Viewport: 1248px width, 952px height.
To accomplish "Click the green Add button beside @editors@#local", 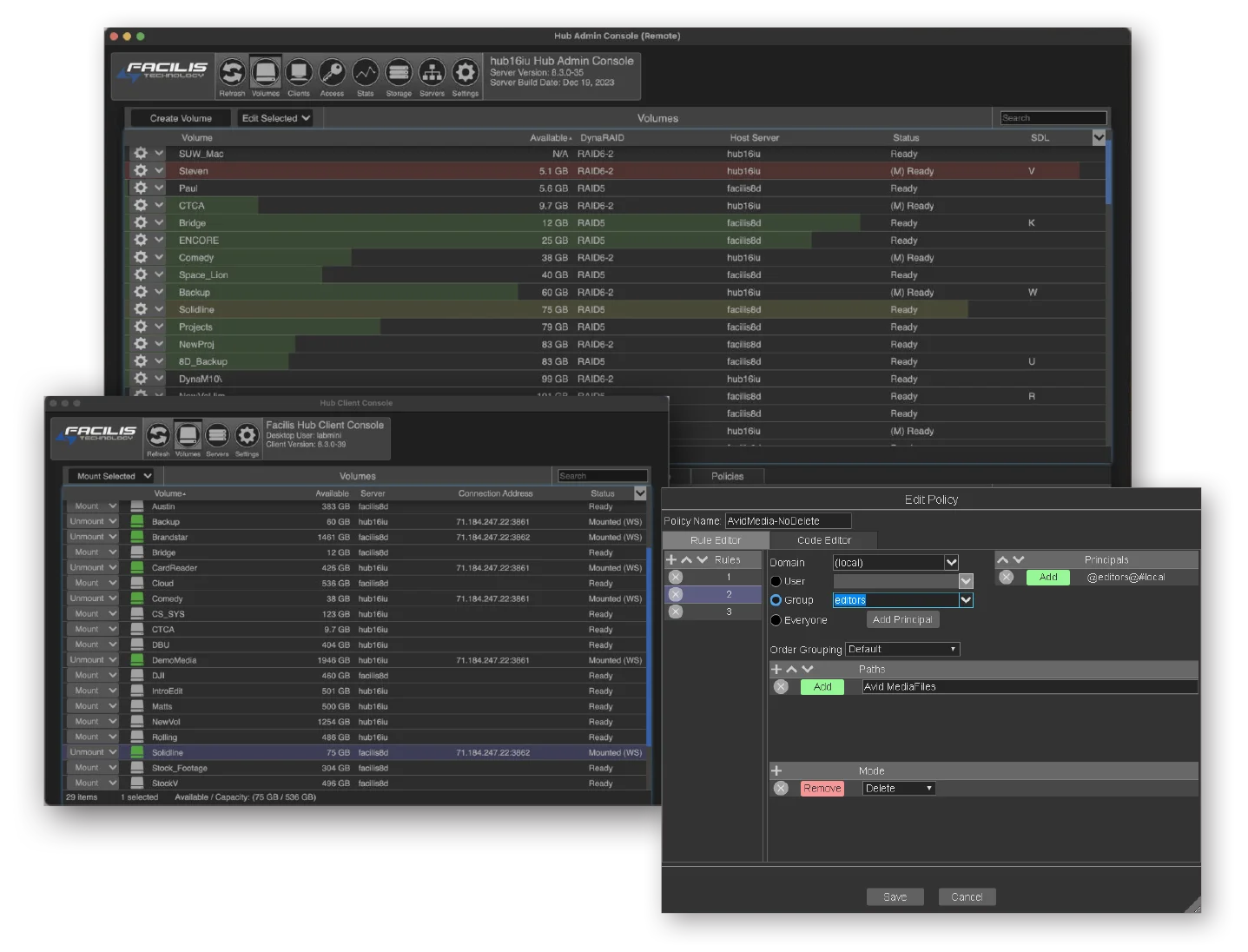I will pyautogui.click(x=1048, y=577).
